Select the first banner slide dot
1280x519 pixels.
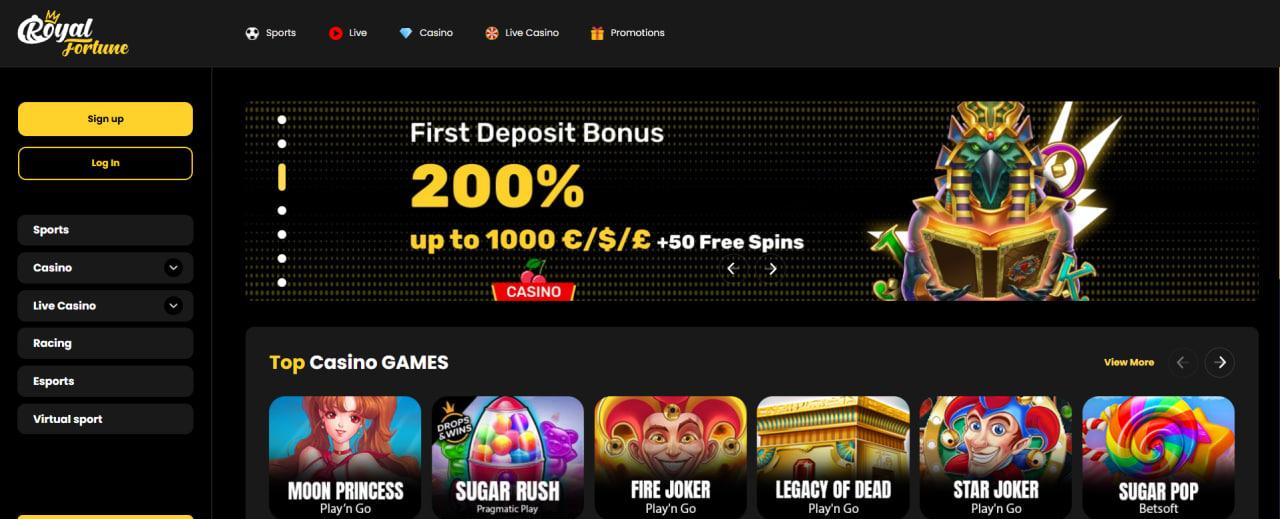tap(282, 119)
